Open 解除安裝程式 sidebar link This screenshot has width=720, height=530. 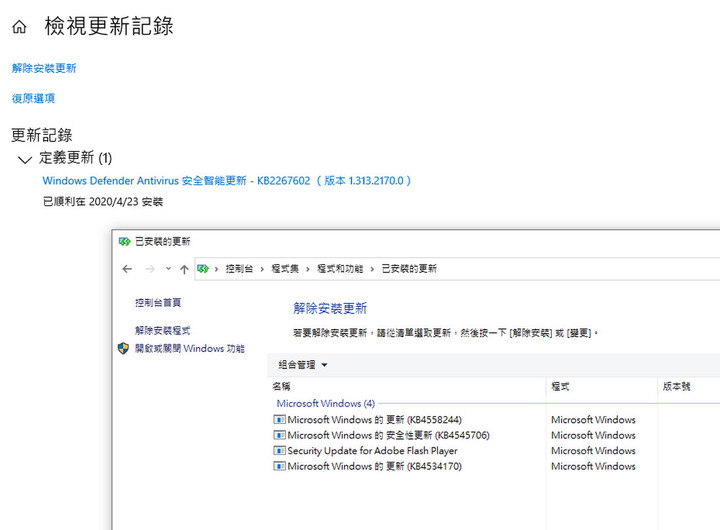163,331
